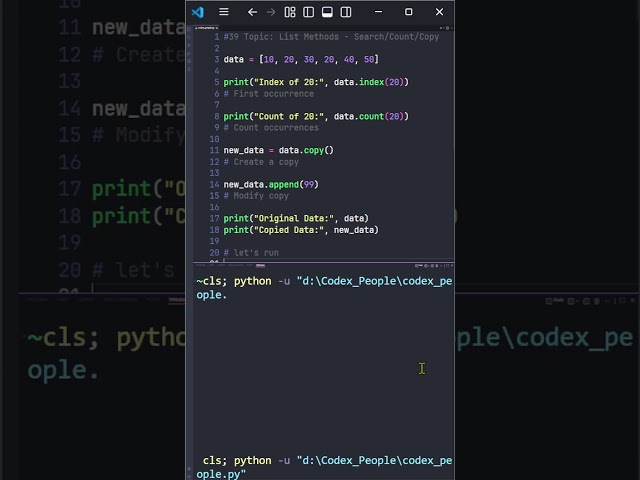
Task: Close the VS Code window
Action: point(439,12)
